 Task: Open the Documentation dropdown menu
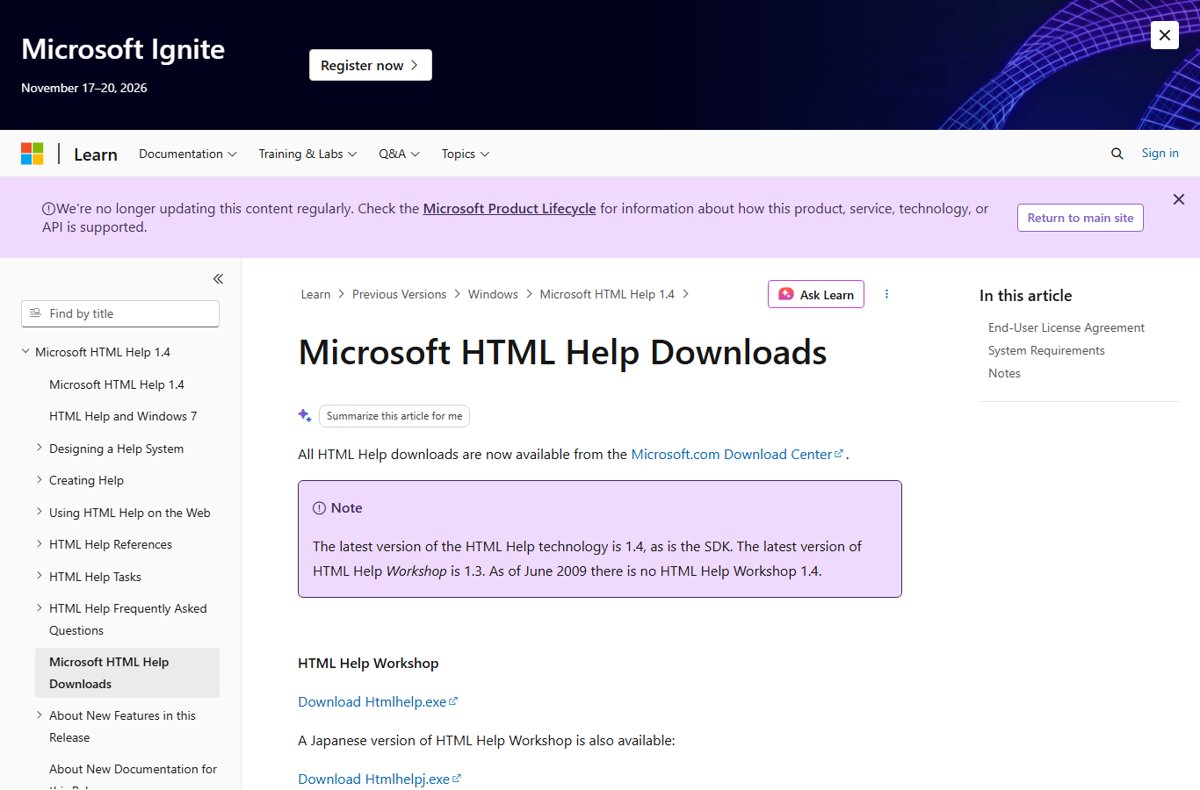point(187,154)
